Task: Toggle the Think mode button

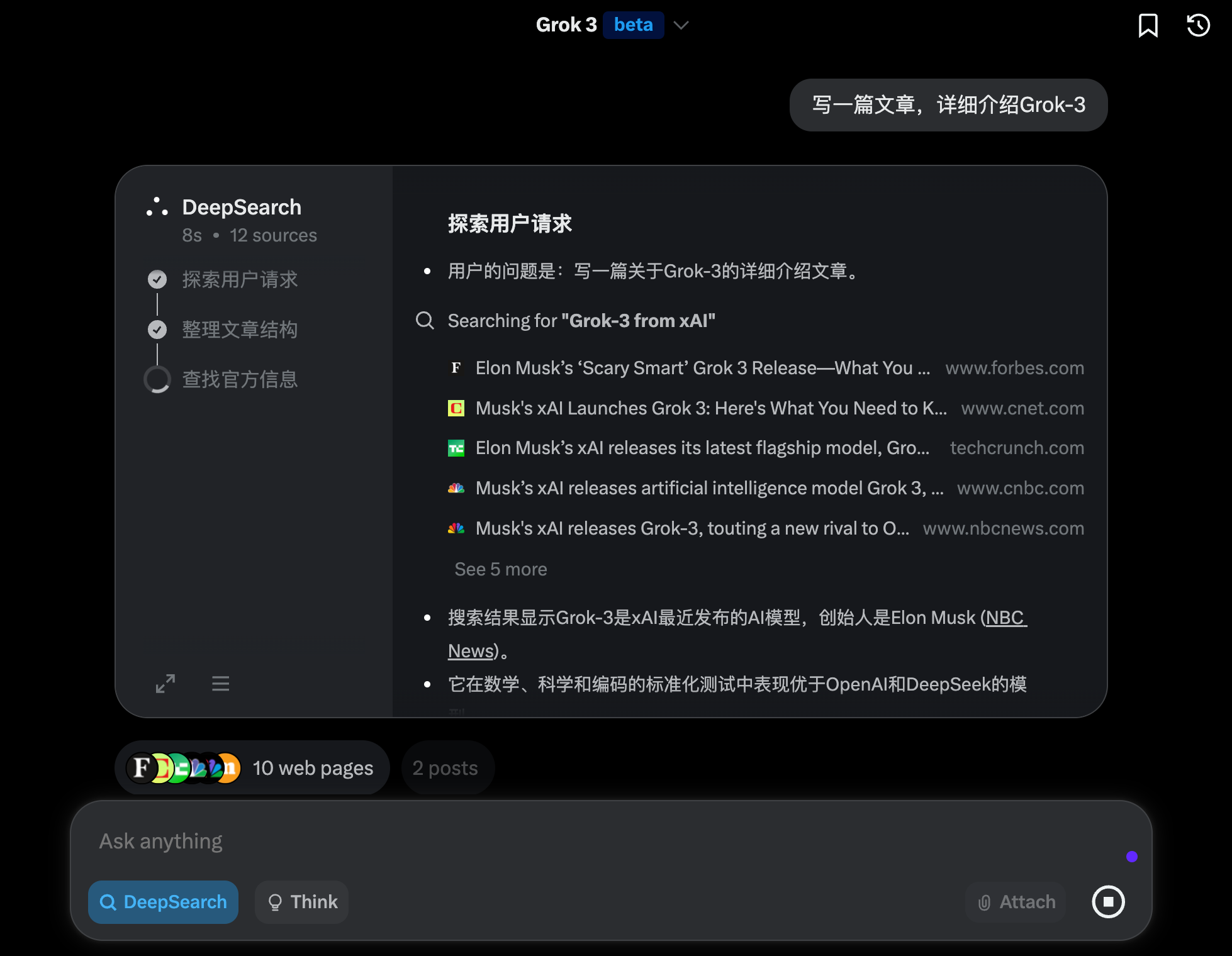Action: (302, 902)
